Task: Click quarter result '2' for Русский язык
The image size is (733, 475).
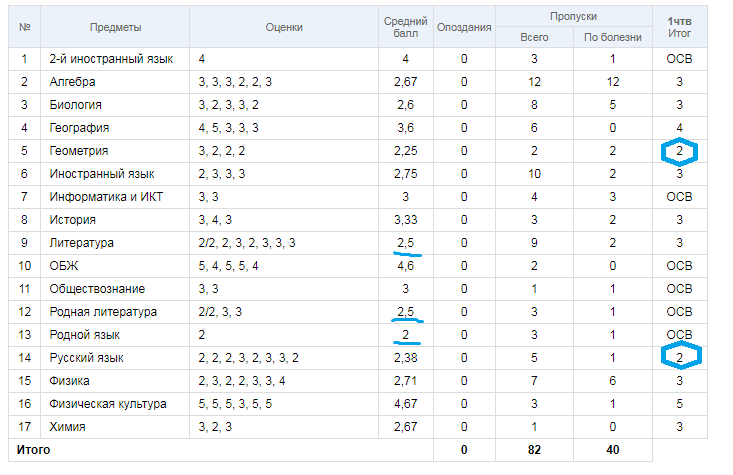Action: click(x=679, y=358)
